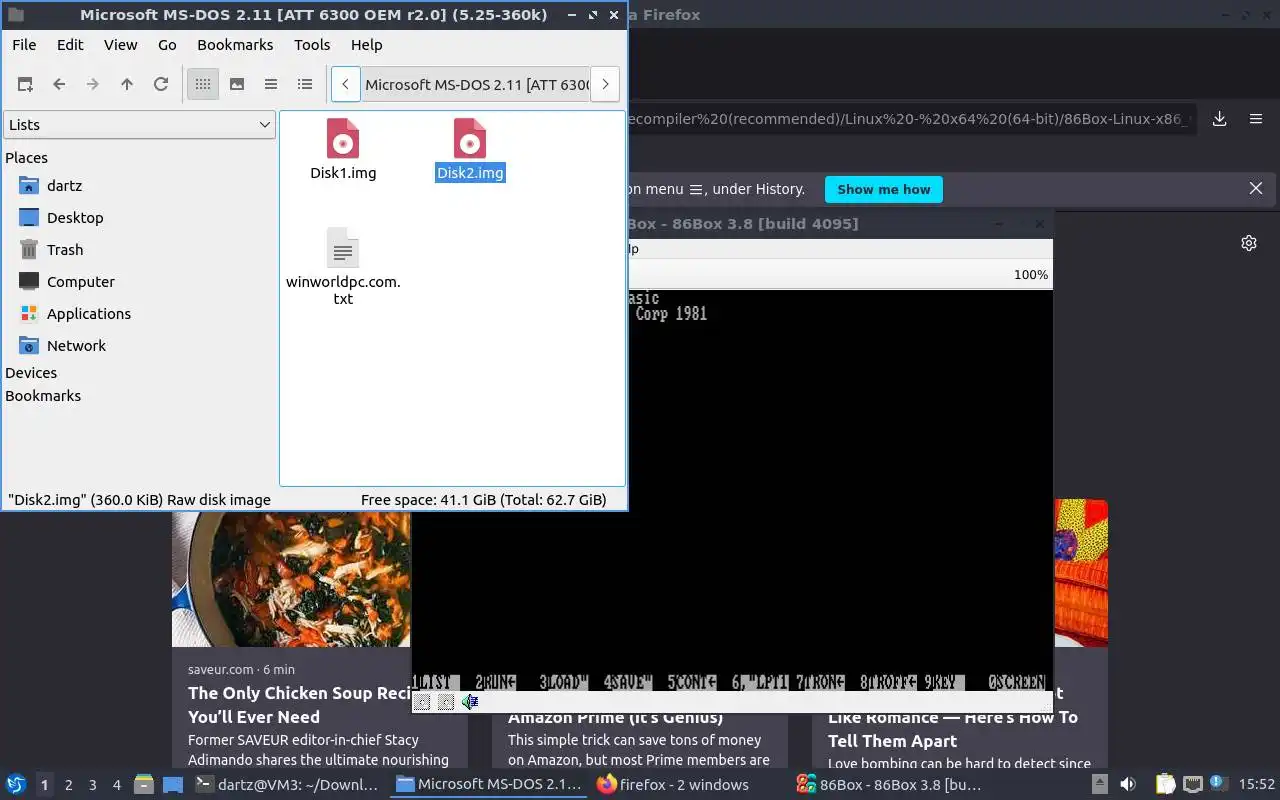The image size is (1280, 800).
Task: Click second 86Box status bar drive icon
Action: (446, 702)
